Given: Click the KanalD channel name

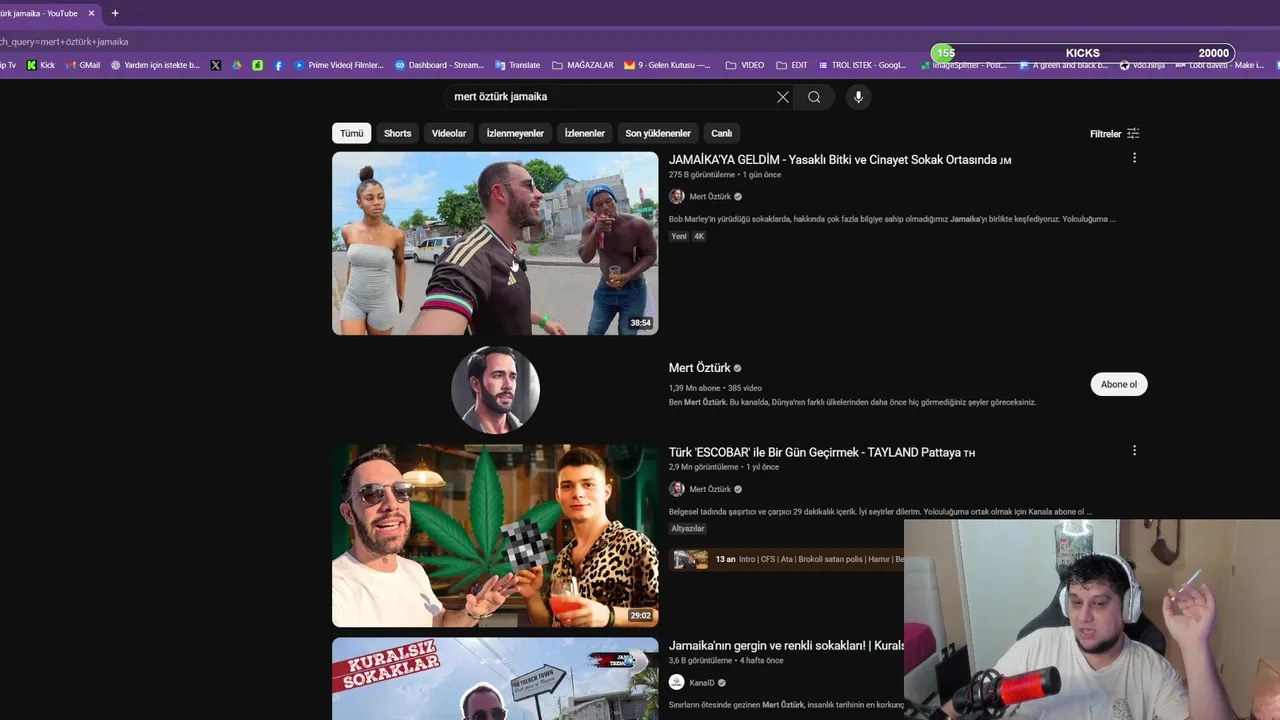Looking at the screenshot, I should 702,682.
